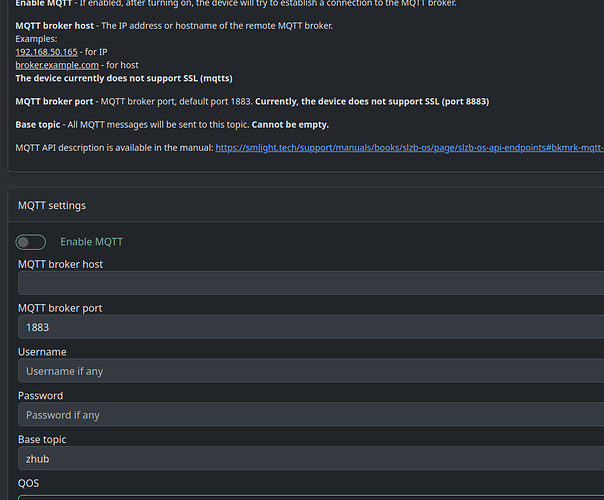
Task: Click the broker port field showing 1883
Action: tap(310, 327)
